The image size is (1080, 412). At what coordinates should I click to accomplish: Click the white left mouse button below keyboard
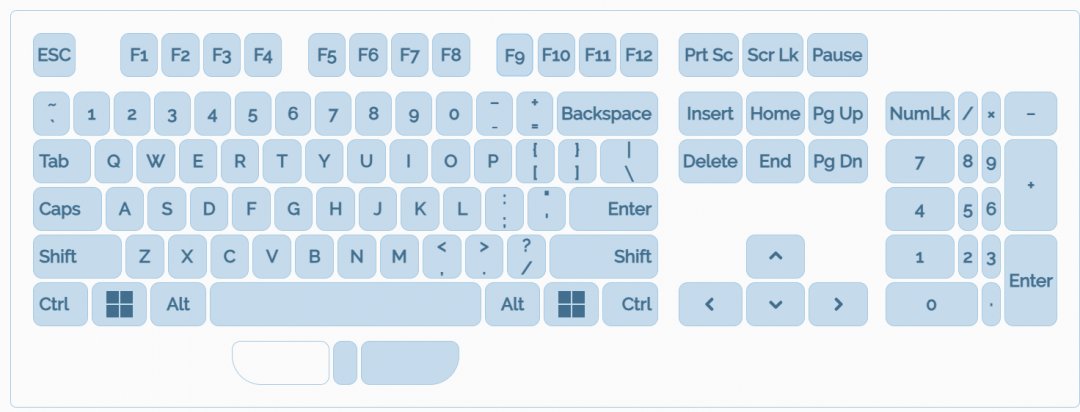tap(281, 362)
